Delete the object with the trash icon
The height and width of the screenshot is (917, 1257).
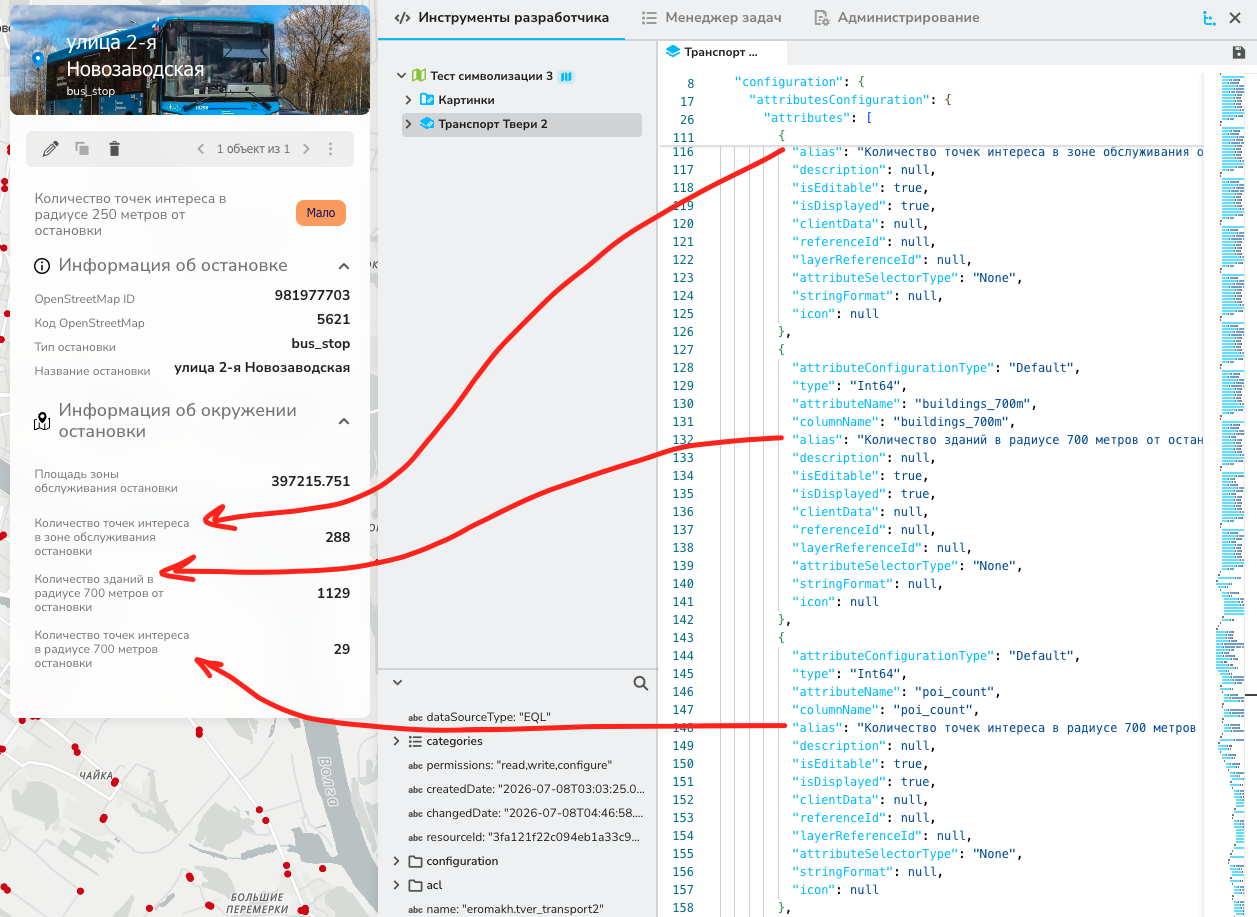[x=114, y=149]
